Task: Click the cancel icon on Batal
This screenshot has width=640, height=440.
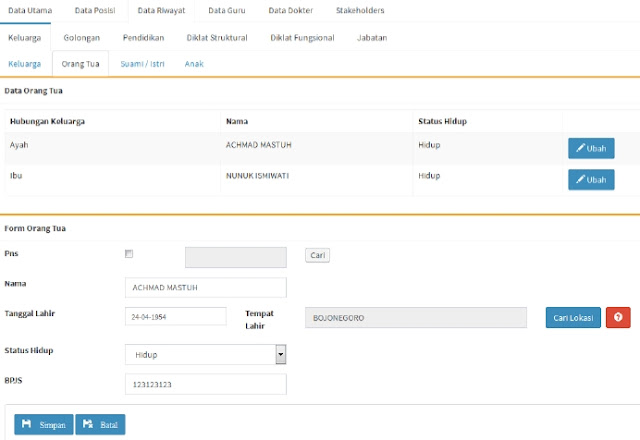Action: (88, 424)
